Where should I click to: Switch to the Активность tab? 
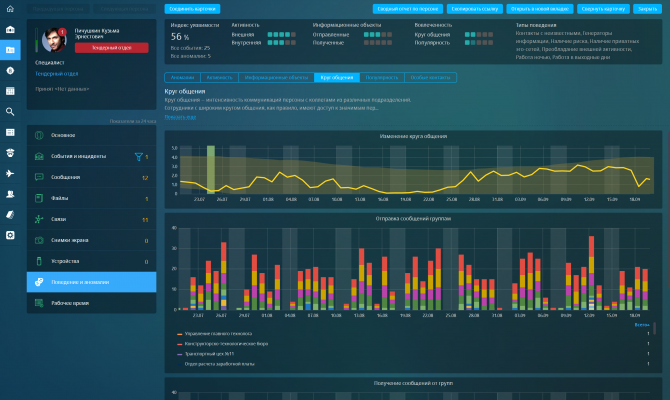tap(219, 77)
